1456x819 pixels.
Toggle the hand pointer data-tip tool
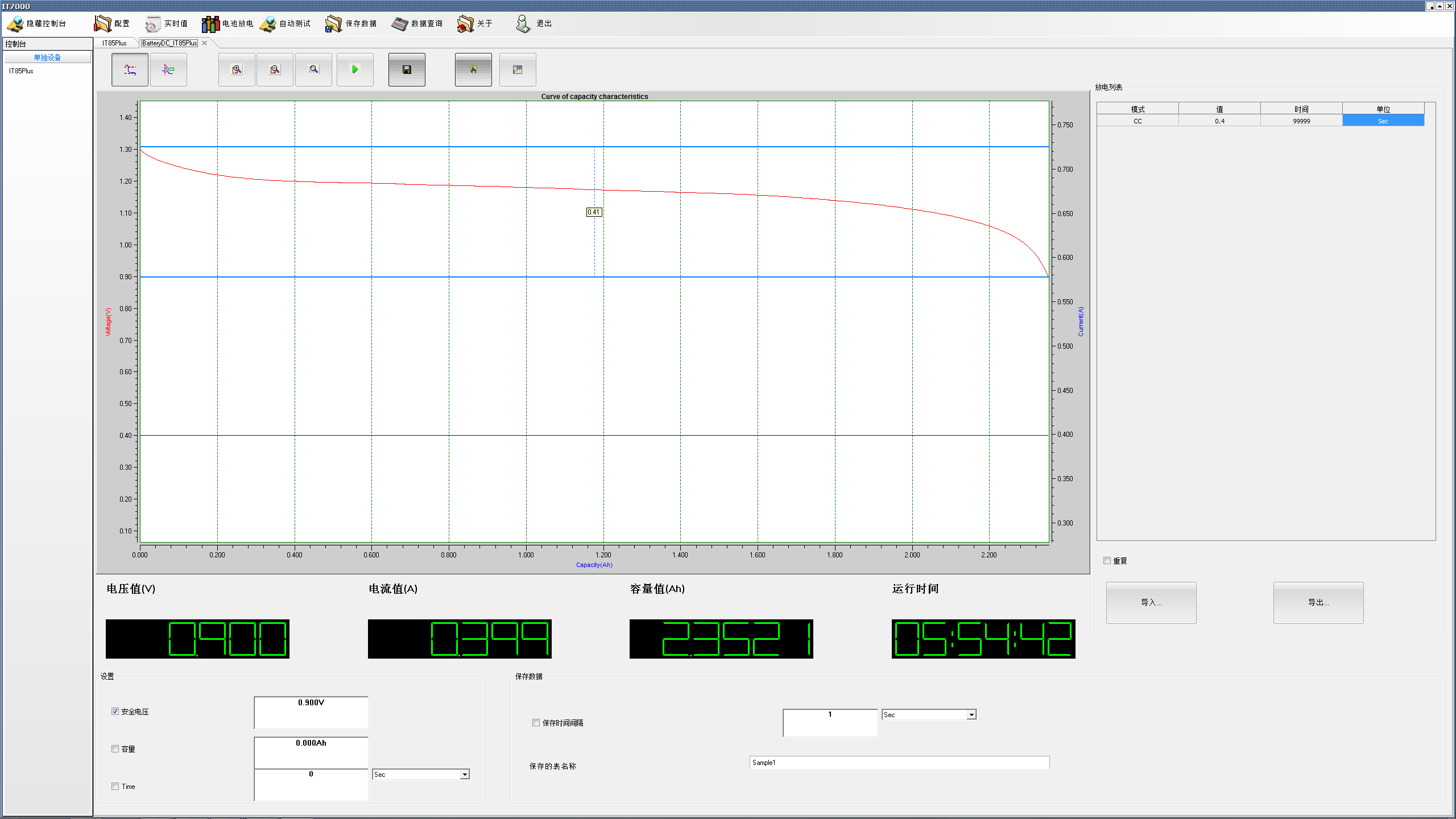(473, 69)
